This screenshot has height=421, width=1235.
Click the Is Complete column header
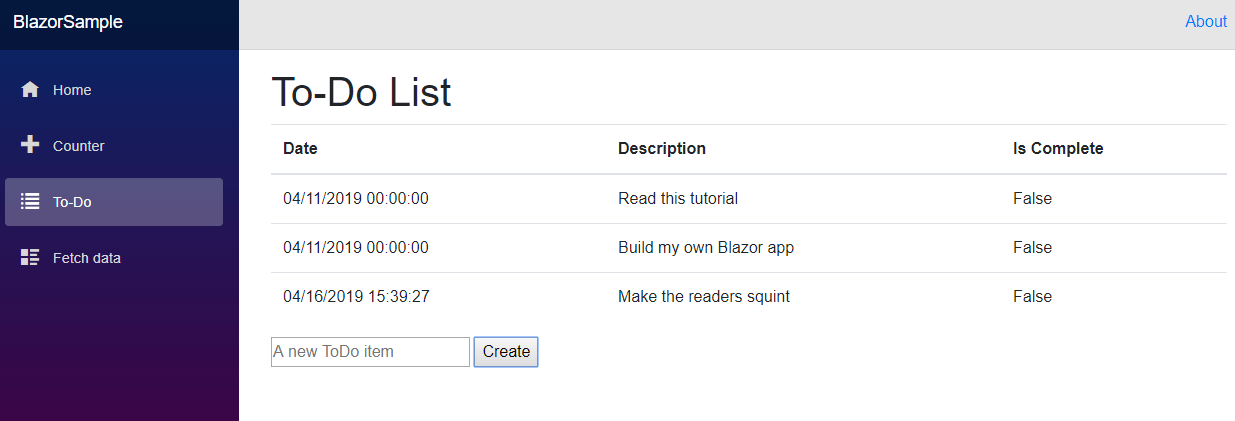tap(1058, 148)
